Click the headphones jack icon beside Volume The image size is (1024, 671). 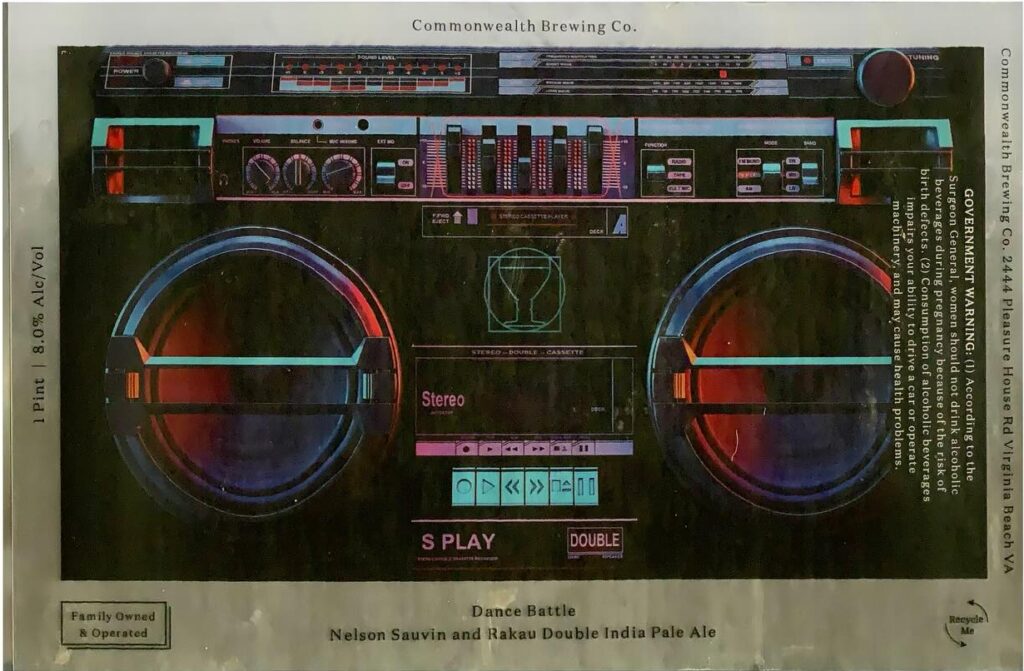coord(224,178)
